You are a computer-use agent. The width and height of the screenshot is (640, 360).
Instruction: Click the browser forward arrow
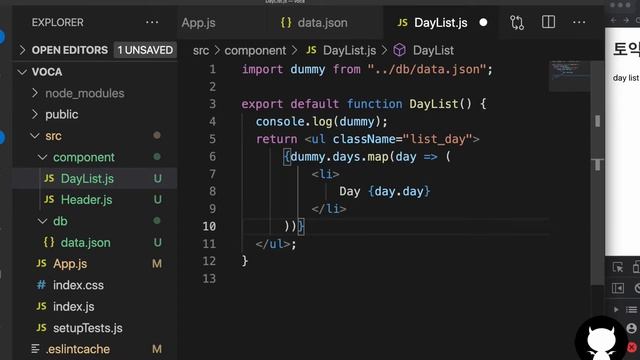(x=626, y=20)
